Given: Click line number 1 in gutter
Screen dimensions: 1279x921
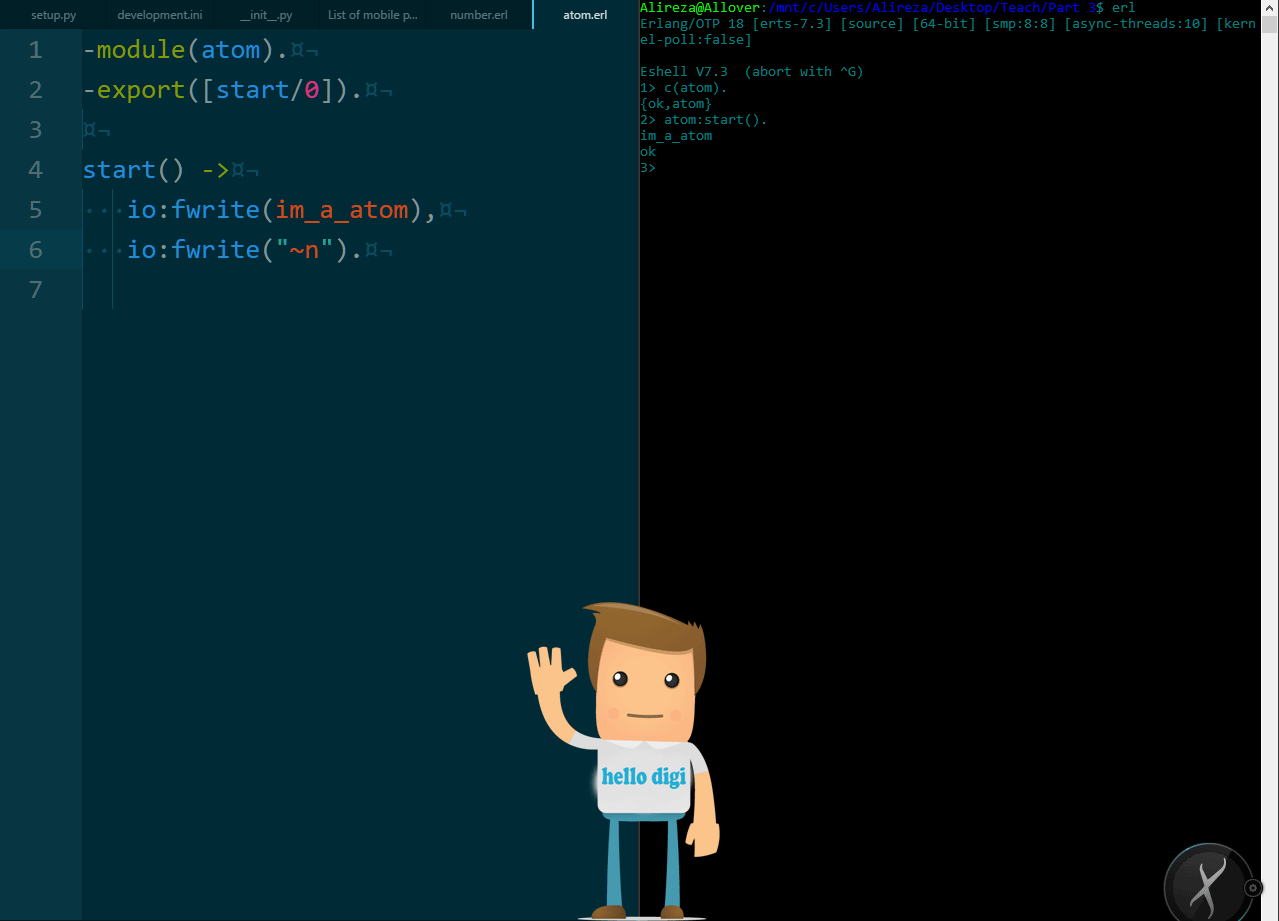Looking at the screenshot, I should [36, 50].
